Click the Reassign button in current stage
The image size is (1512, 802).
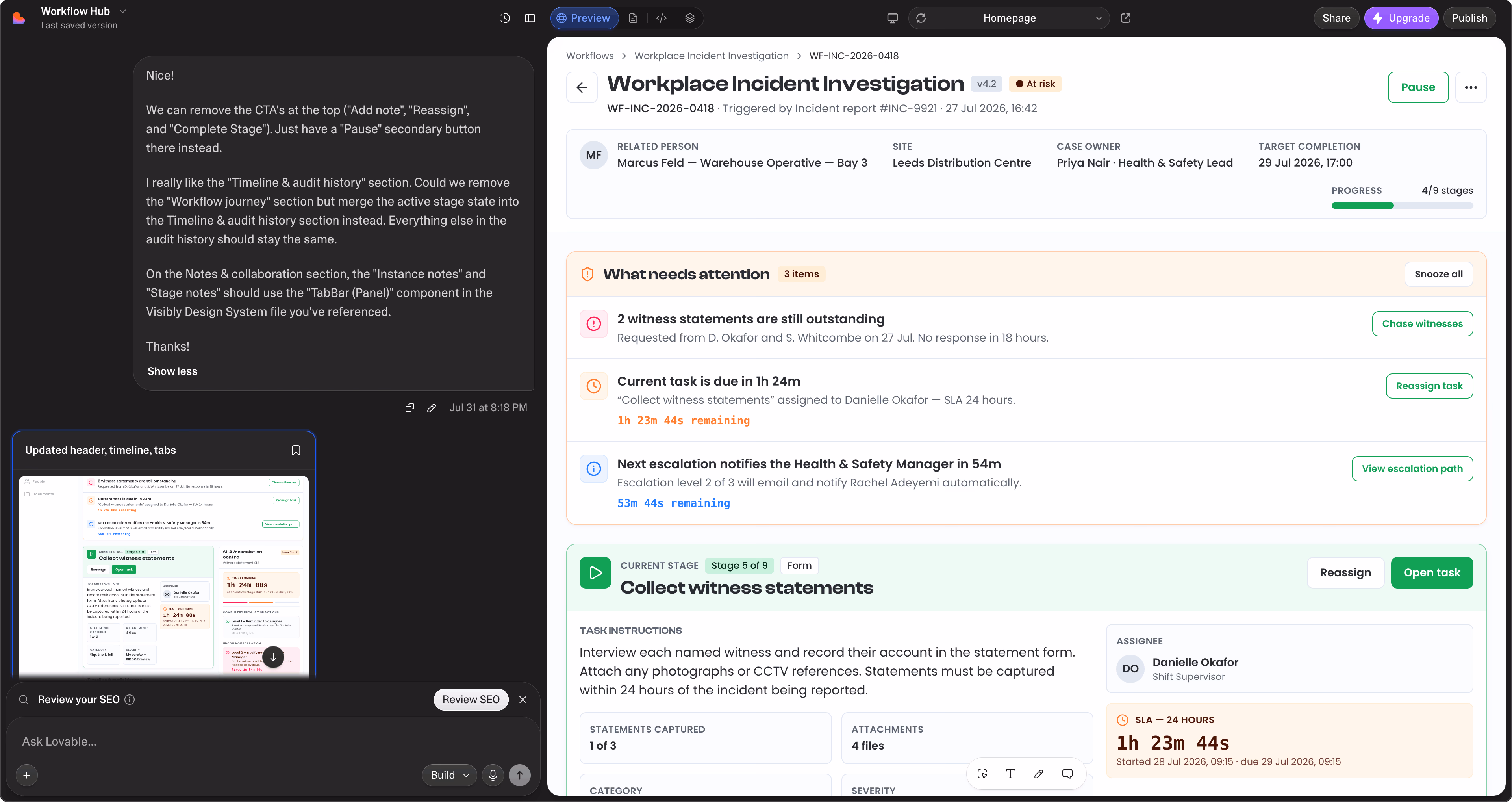(1345, 572)
